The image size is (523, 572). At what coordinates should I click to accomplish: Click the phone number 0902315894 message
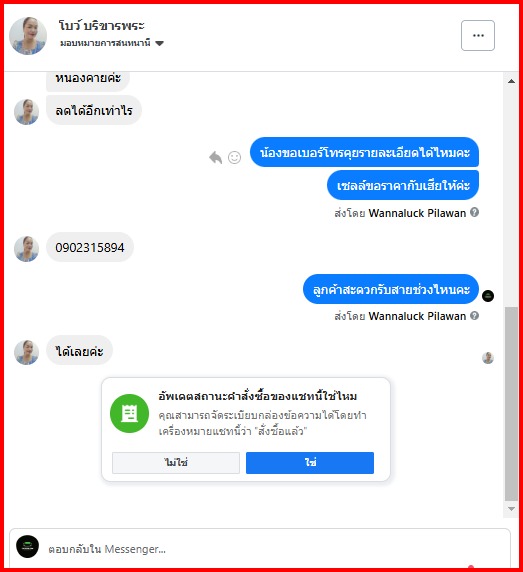point(90,247)
